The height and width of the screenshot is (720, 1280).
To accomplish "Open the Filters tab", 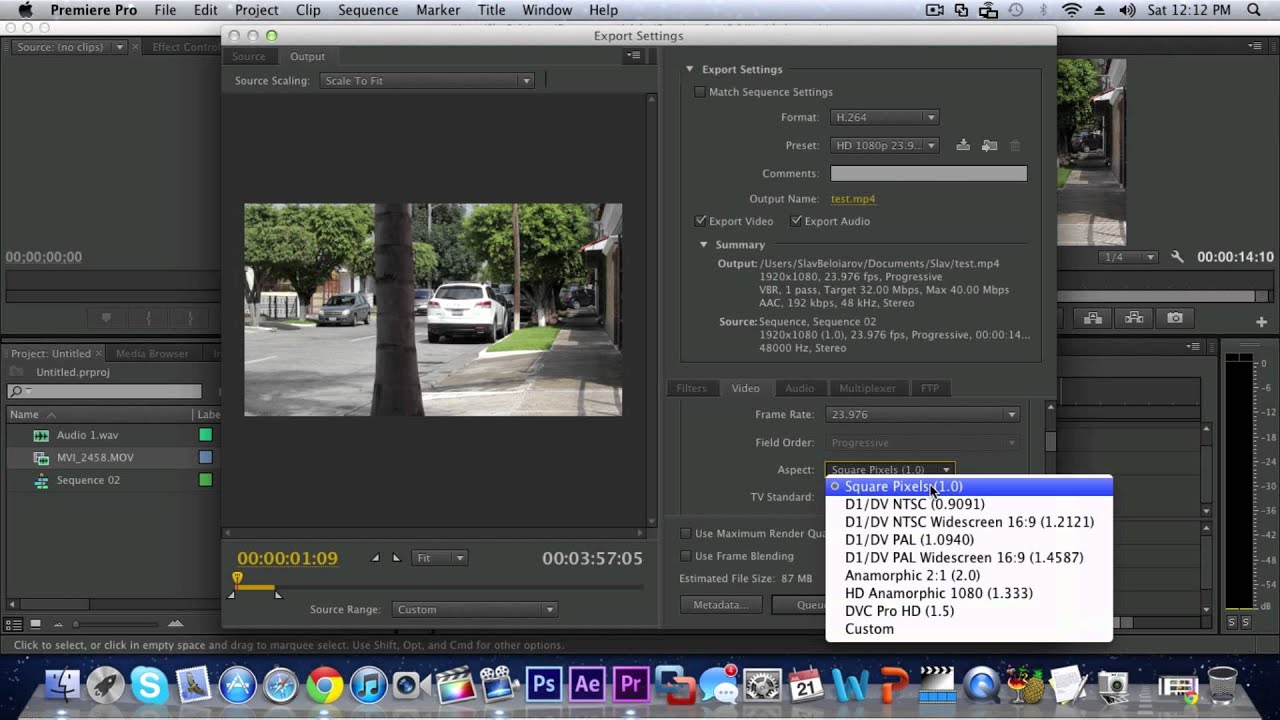I will pyautogui.click(x=691, y=388).
